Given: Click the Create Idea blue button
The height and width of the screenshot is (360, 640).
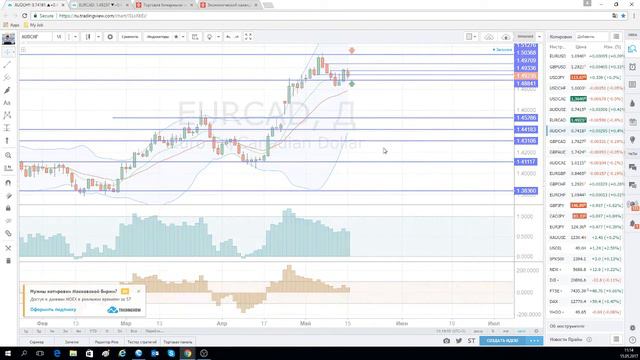Looking at the screenshot, I should [502, 340].
